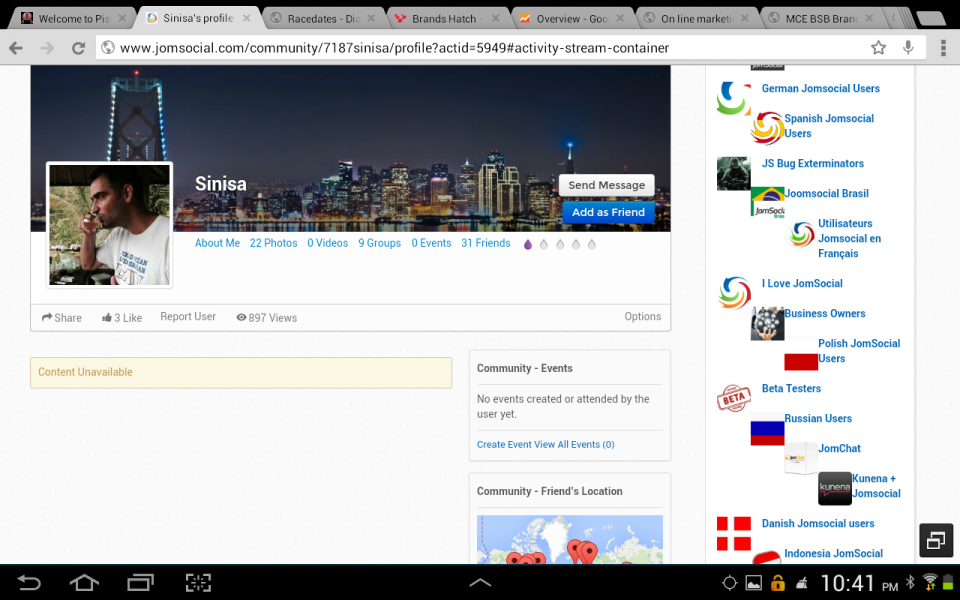This screenshot has height=600, width=960.
Task: Click the I Love JomSocial logo icon
Action: 733,293
